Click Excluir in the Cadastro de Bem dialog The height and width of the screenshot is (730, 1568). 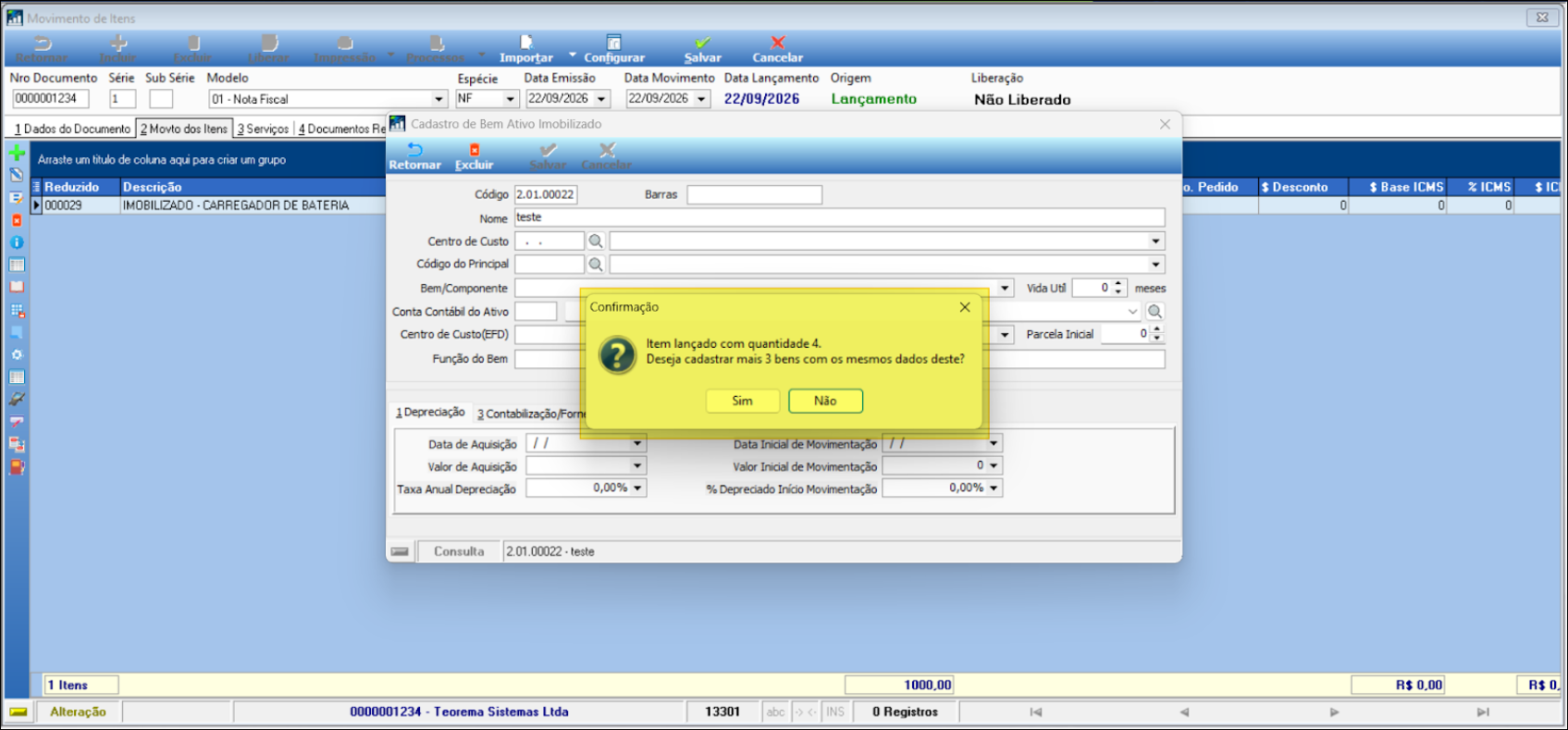click(474, 156)
